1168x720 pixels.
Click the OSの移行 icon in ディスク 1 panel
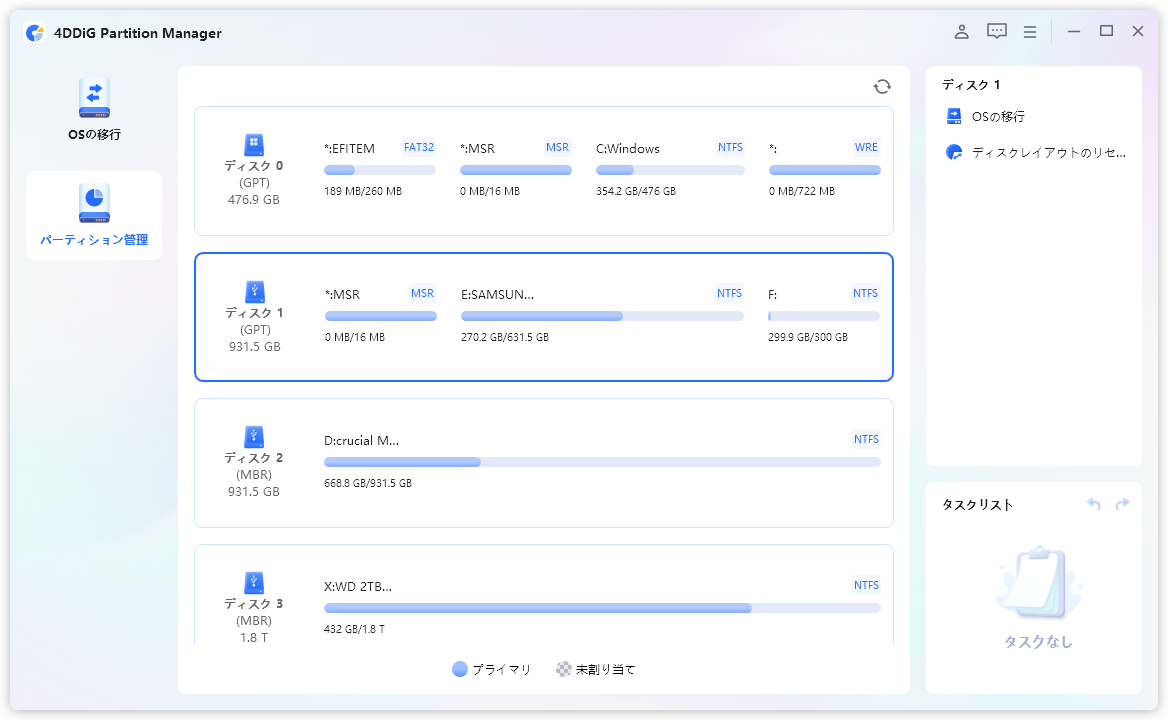[x=954, y=116]
